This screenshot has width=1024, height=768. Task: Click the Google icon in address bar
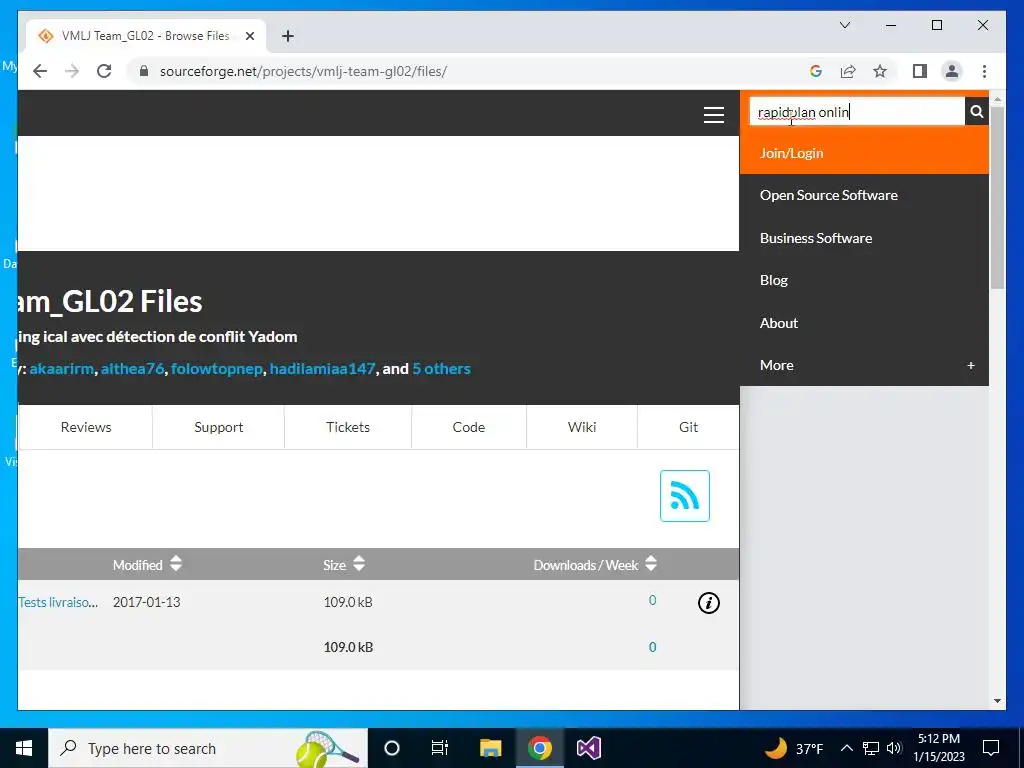pos(816,71)
